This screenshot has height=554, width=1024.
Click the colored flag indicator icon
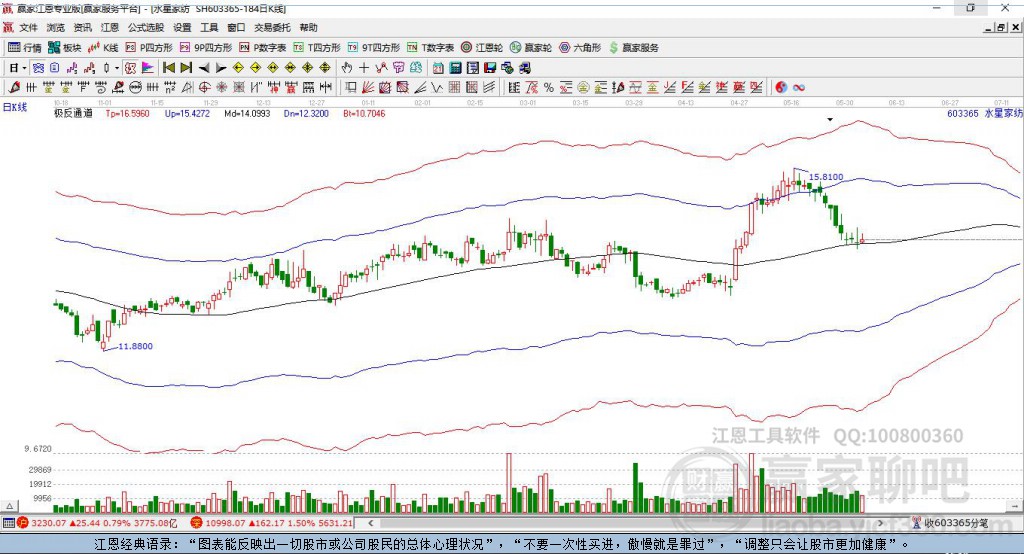point(148,67)
